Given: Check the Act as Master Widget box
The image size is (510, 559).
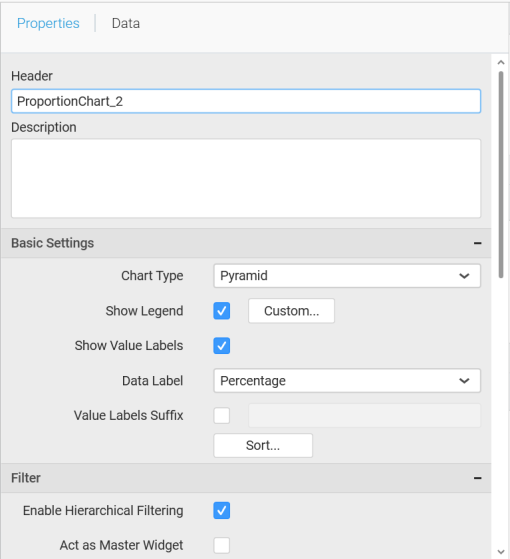Looking at the screenshot, I should pyautogui.click(x=222, y=545).
